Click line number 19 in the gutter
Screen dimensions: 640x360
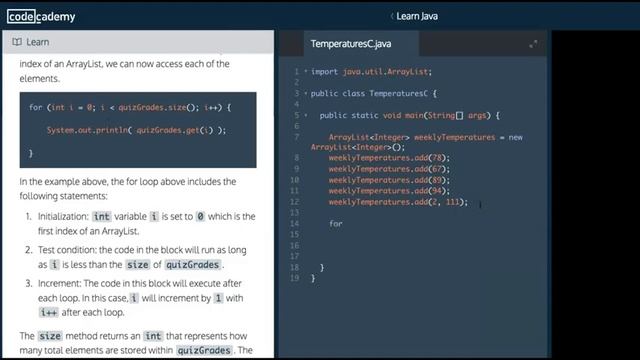(295, 278)
